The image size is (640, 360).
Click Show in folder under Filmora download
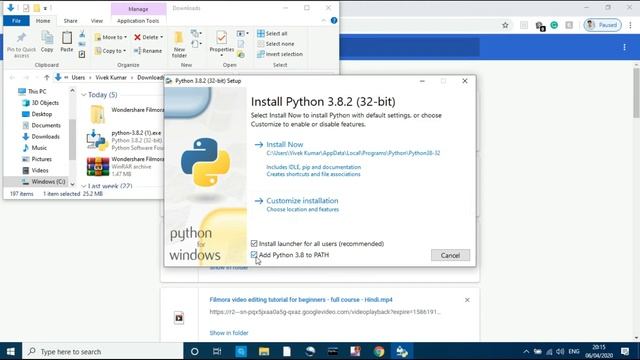point(229,333)
